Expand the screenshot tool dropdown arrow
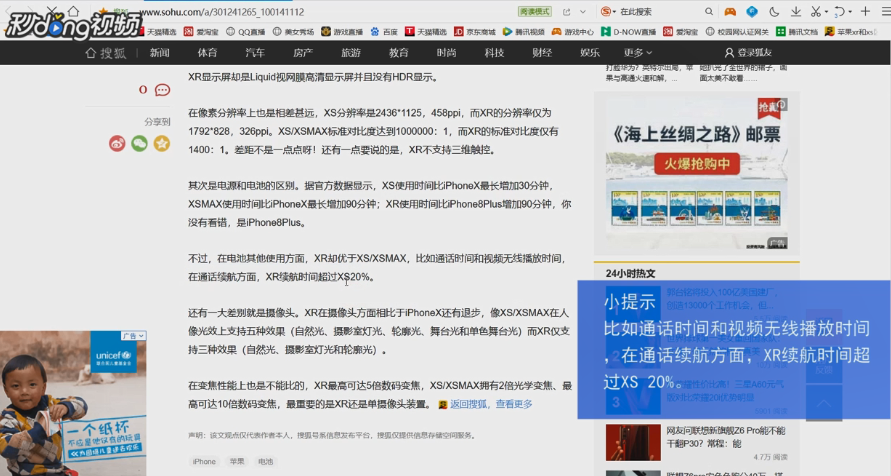The width and height of the screenshot is (891, 476). (826, 12)
